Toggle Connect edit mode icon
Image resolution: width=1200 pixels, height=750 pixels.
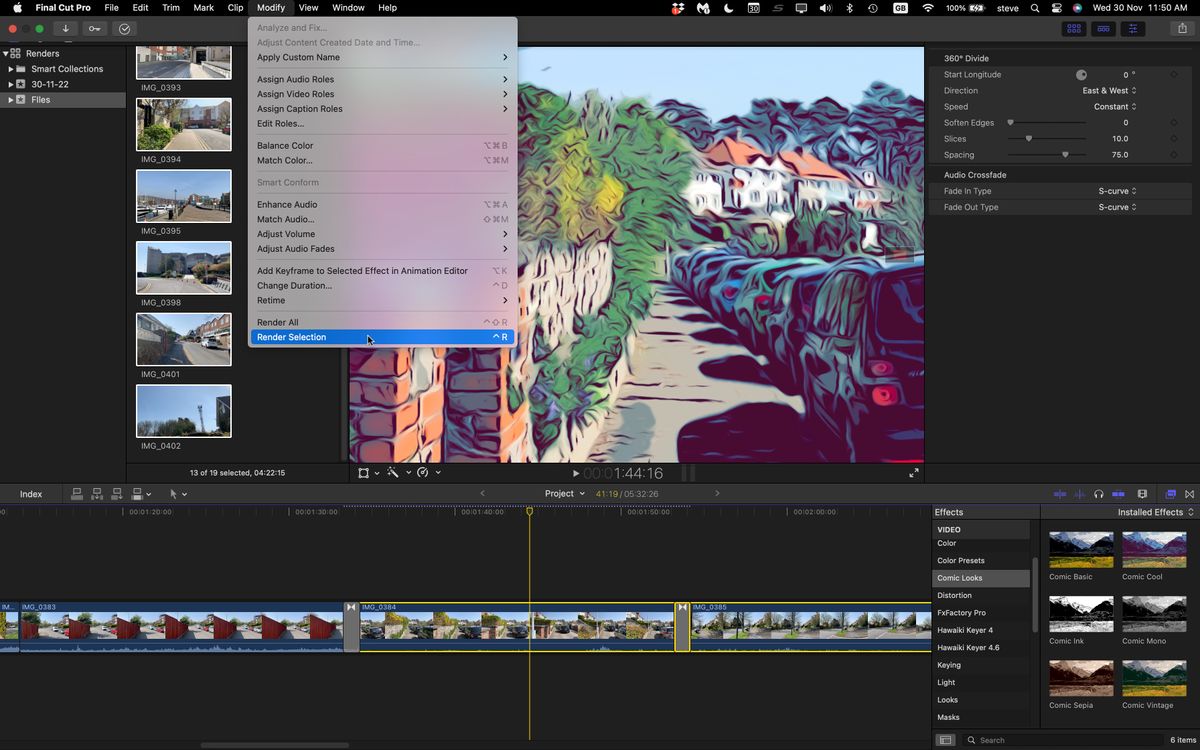pos(76,493)
